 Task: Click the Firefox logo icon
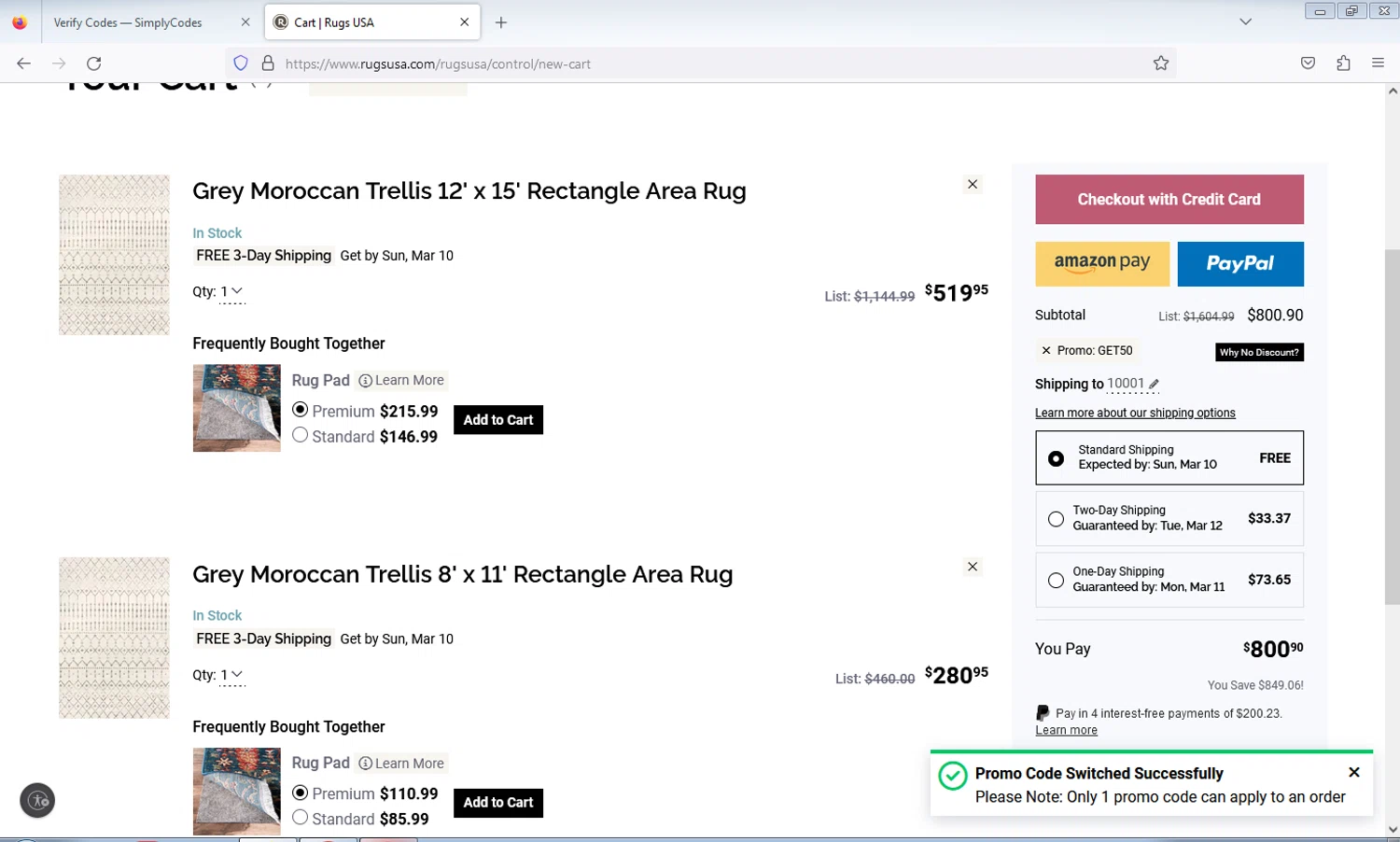pos(20,22)
